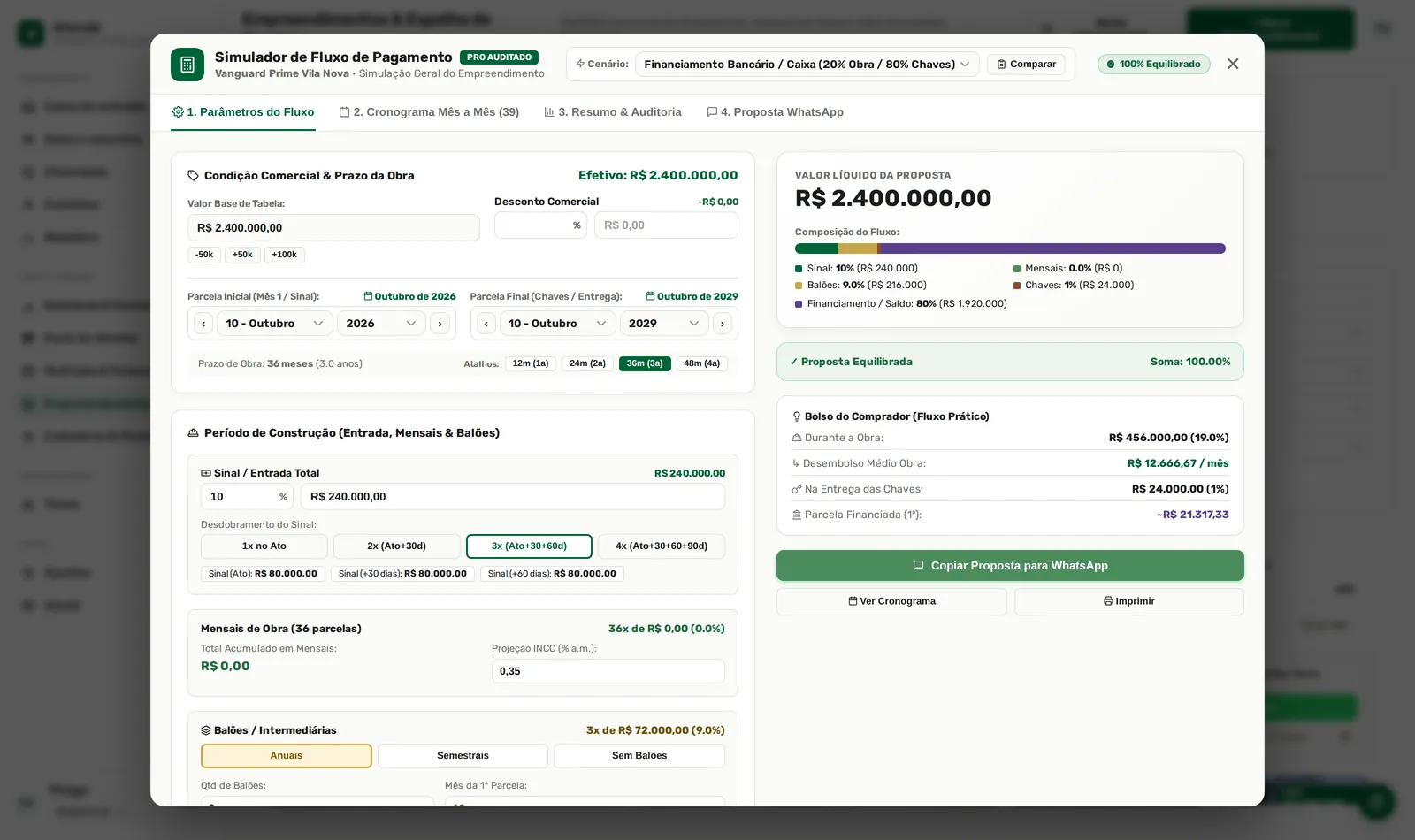
Task: Select the 12m (1a) prazo shortcut
Action: [531, 363]
